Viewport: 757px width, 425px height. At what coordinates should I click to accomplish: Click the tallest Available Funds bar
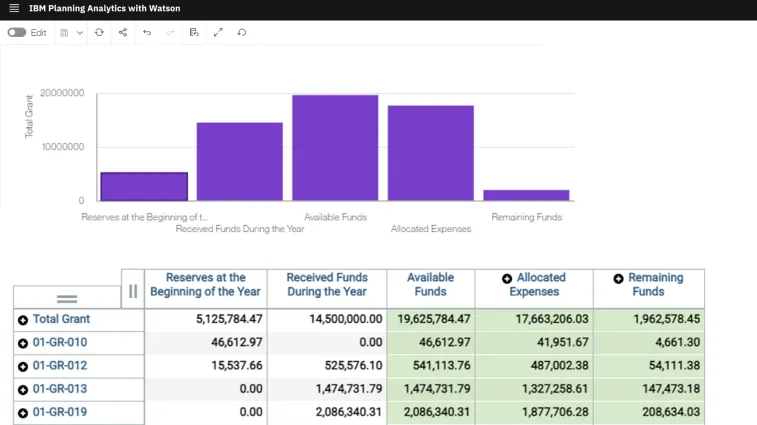(334, 148)
